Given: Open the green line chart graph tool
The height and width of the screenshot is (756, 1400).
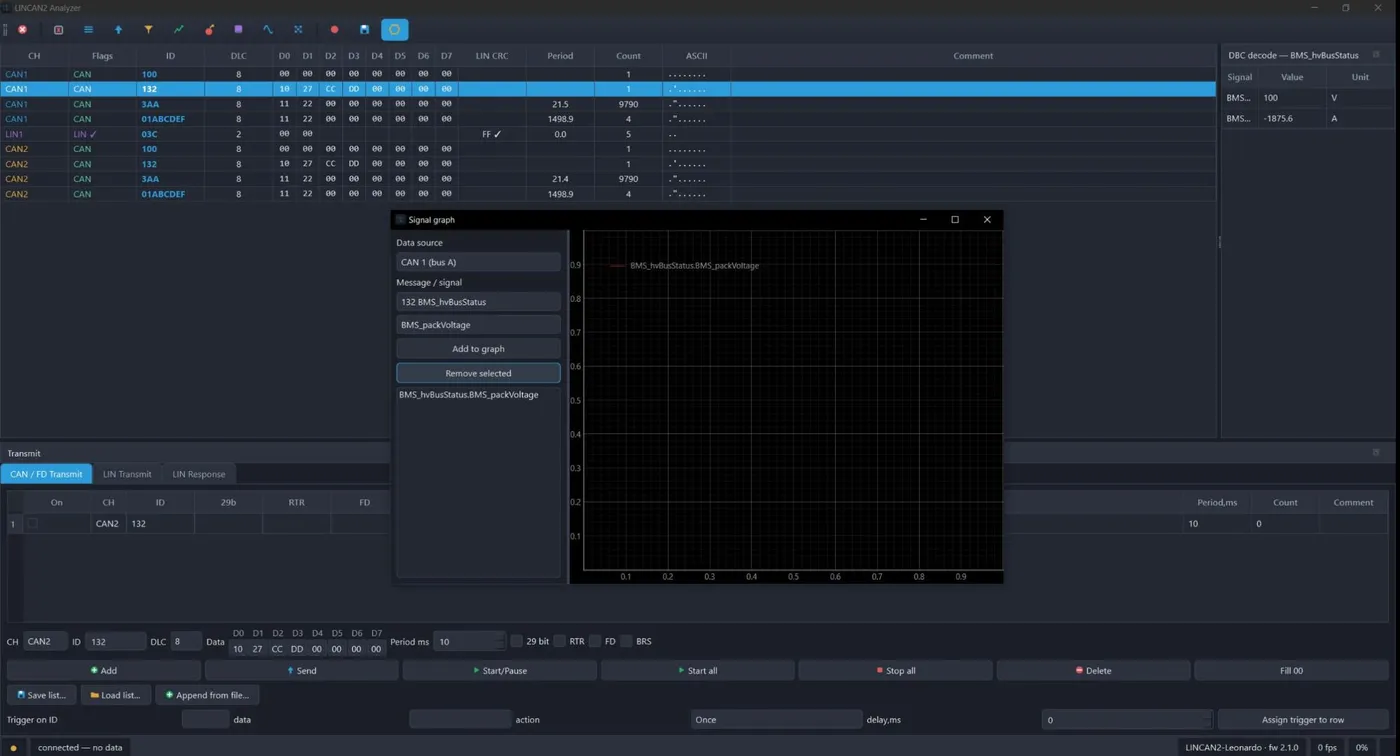Looking at the screenshot, I should click(179, 30).
